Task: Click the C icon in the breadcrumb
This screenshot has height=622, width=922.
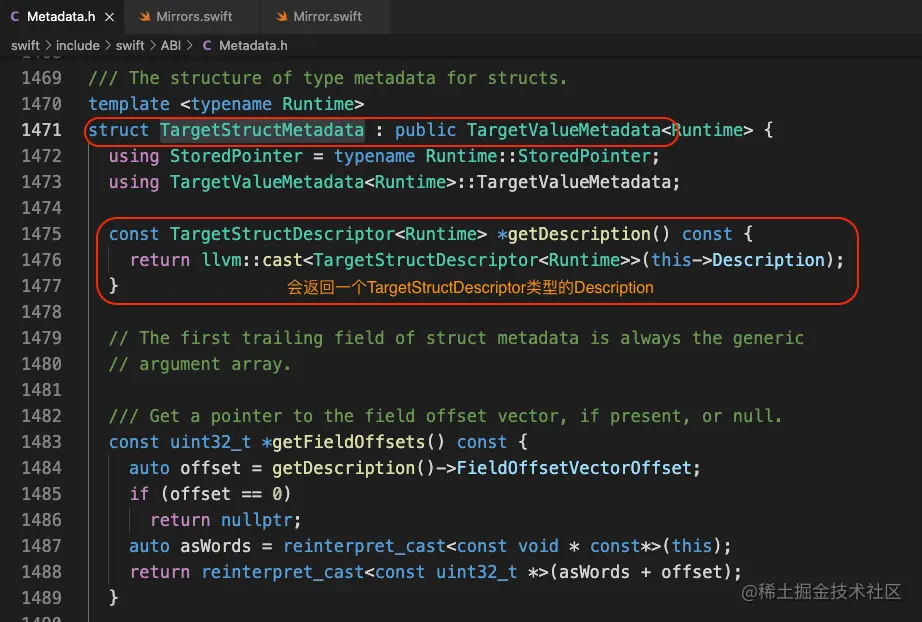Action: pyautogui.click(x=207, y=45)
